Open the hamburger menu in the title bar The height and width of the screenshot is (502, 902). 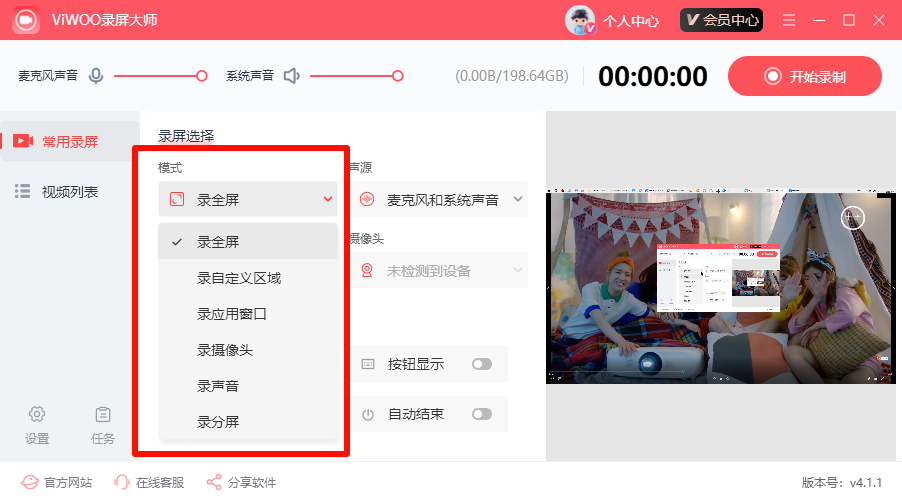coord(789,20)
